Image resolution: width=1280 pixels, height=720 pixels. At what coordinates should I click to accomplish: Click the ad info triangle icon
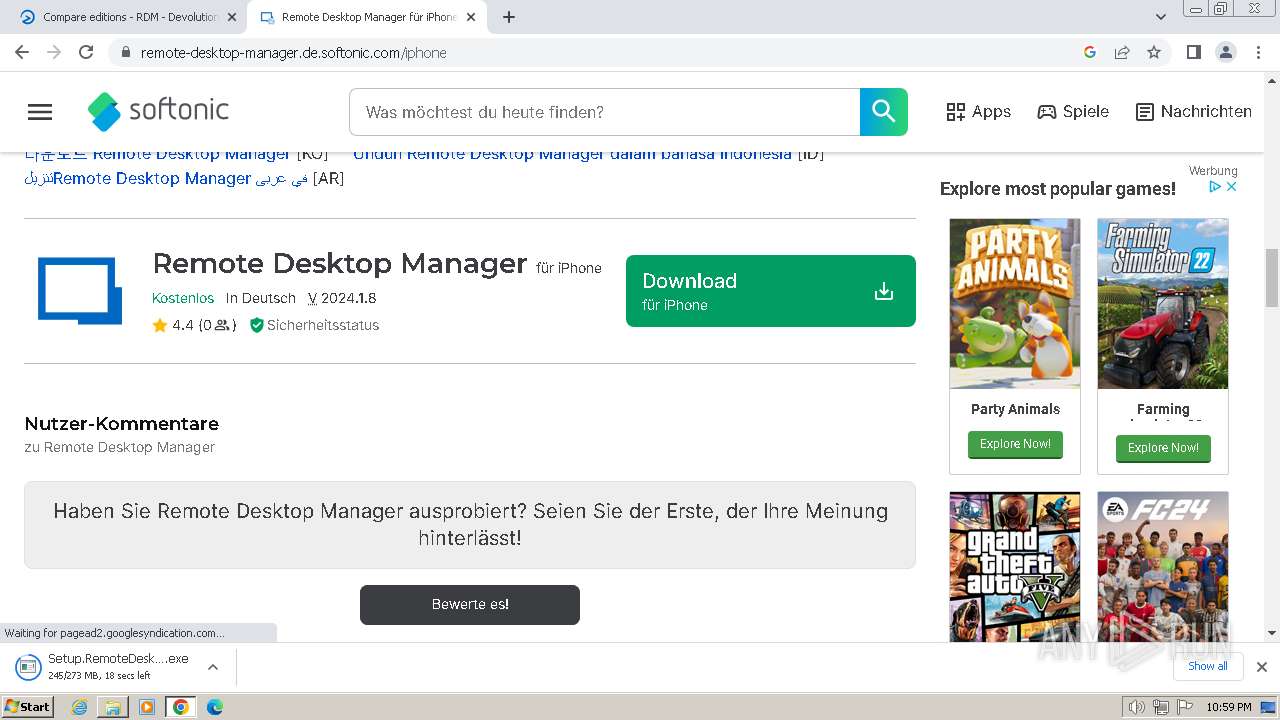(x=1216, y=187)
